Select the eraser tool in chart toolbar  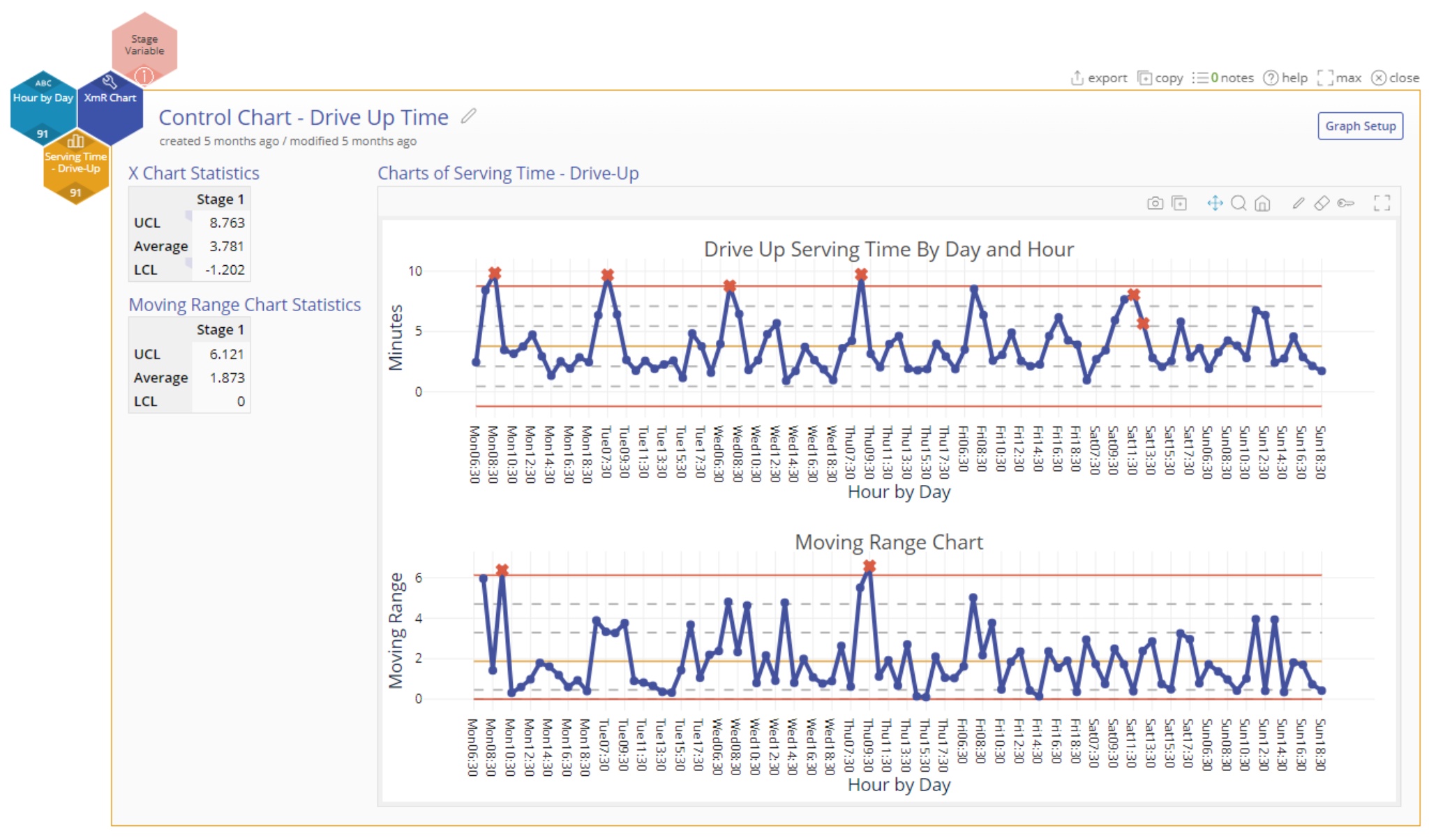click(x=1322, y=203)
